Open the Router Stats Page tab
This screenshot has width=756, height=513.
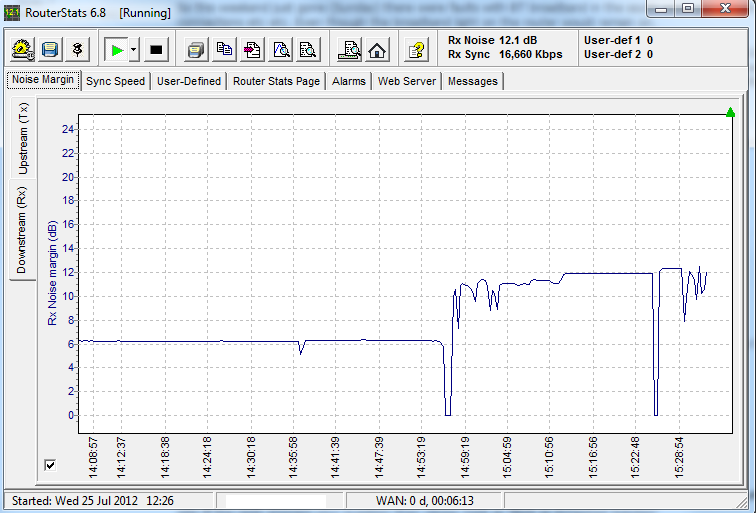[x=276, y=81]
